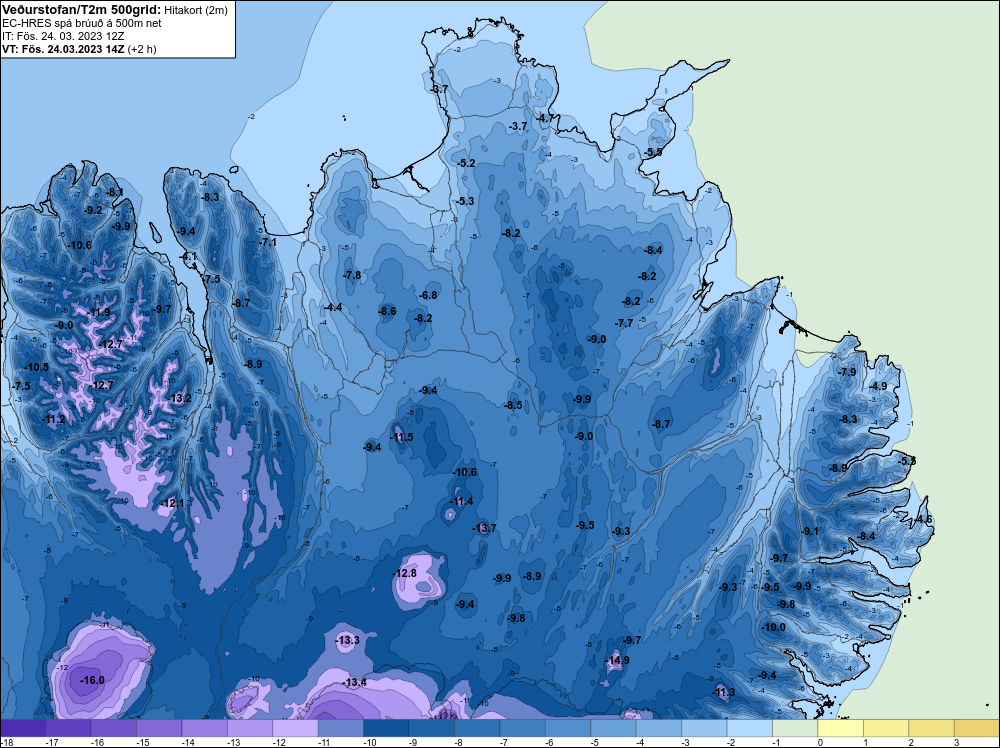Click the -9.2 temperature reading

93,210
